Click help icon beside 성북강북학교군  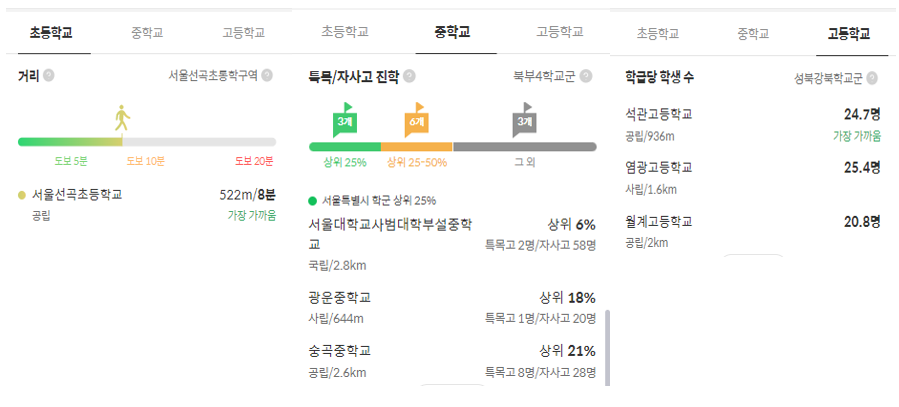pos(872,79)
